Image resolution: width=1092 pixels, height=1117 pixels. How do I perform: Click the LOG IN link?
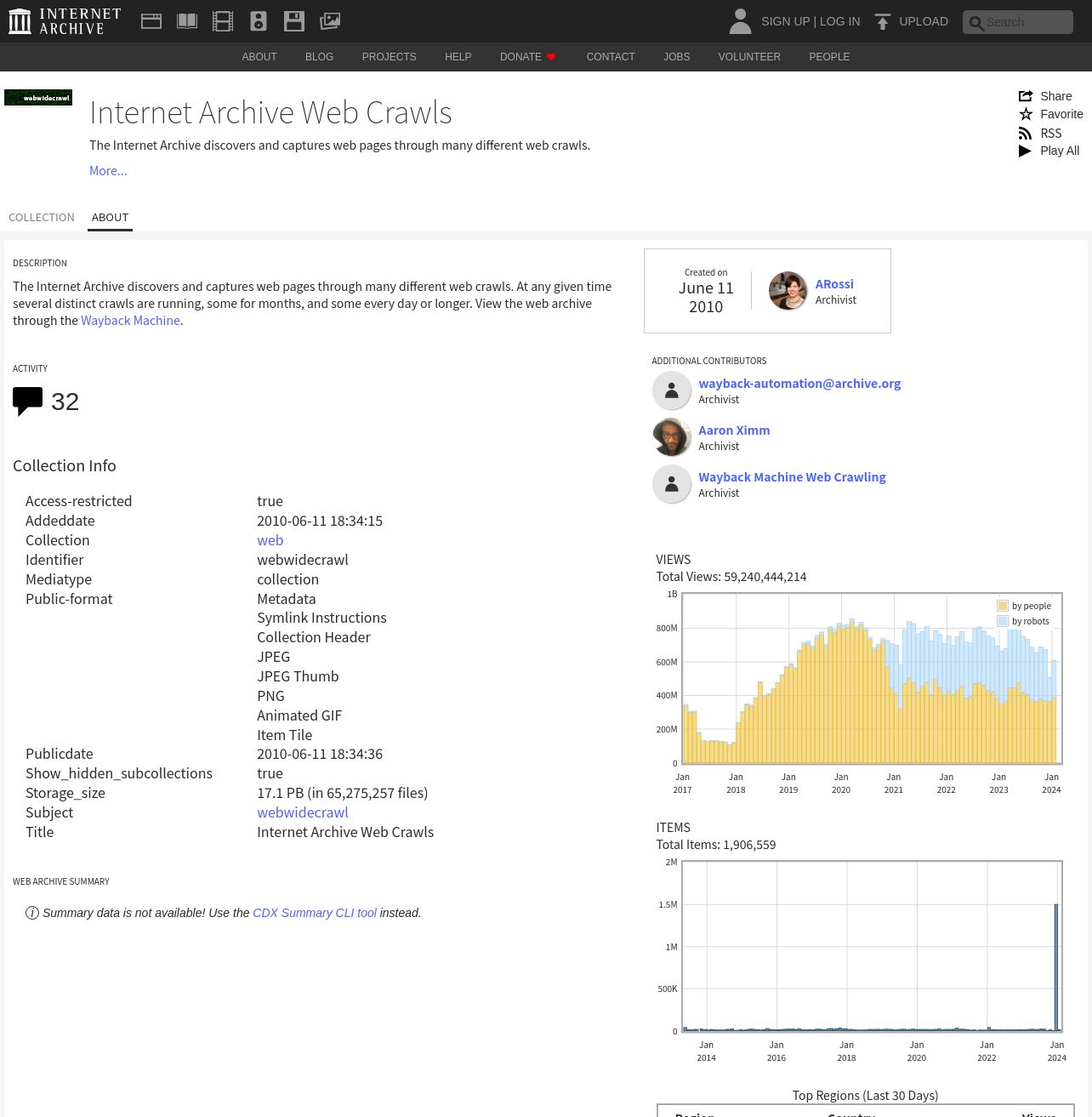840,21
